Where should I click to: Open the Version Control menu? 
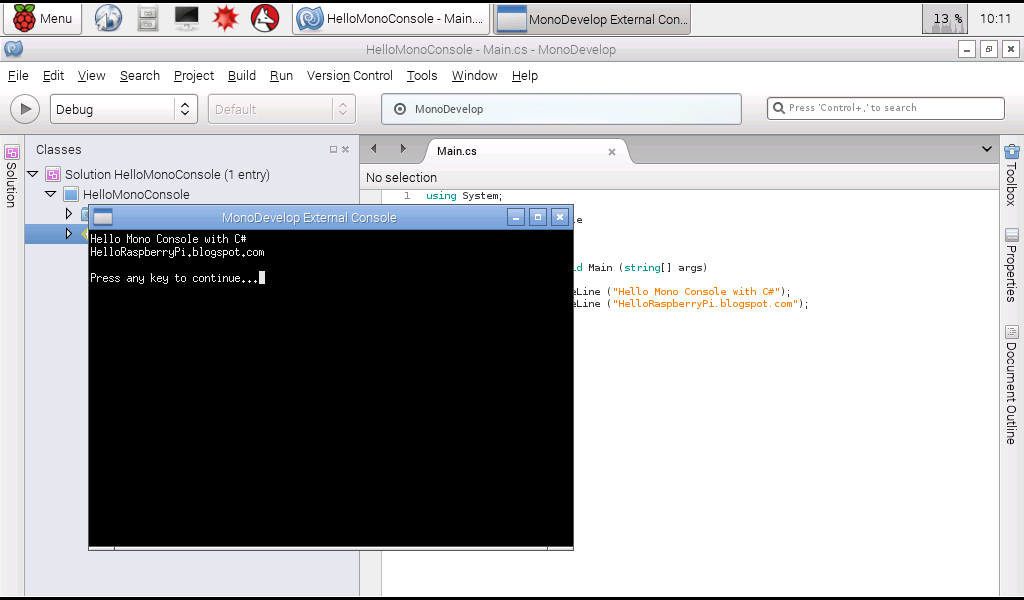click(x=350, y=76)
